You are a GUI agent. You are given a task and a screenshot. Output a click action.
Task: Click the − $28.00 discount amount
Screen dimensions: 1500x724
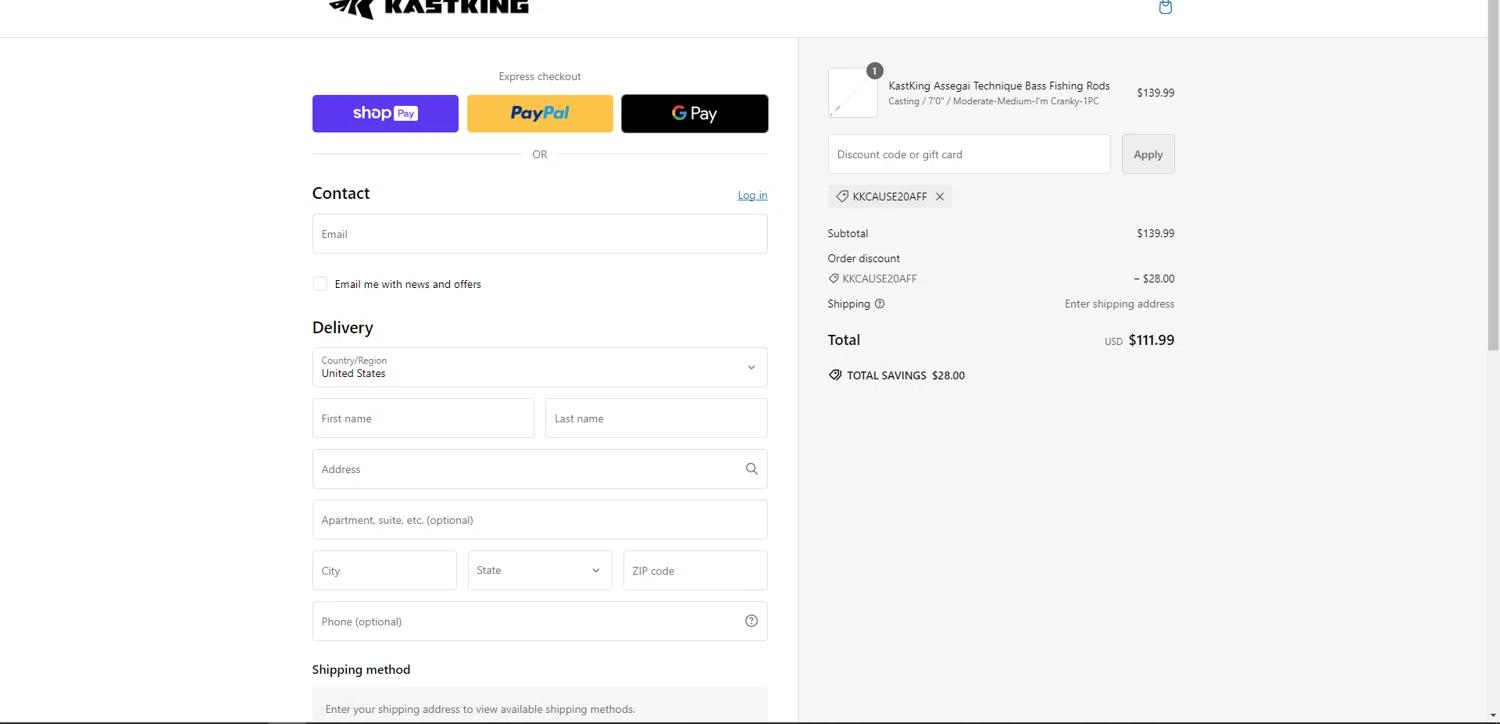(x=1154, y=279)
